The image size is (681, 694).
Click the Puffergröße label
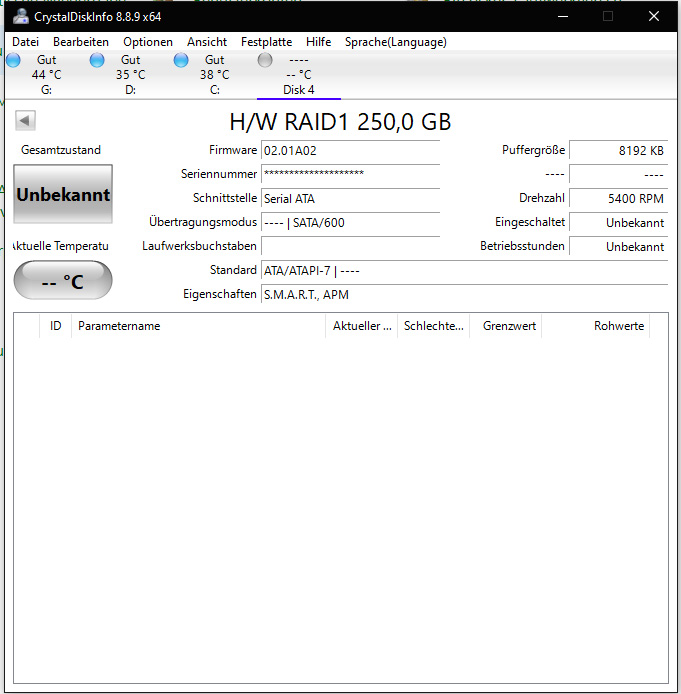tap(533, 150)
